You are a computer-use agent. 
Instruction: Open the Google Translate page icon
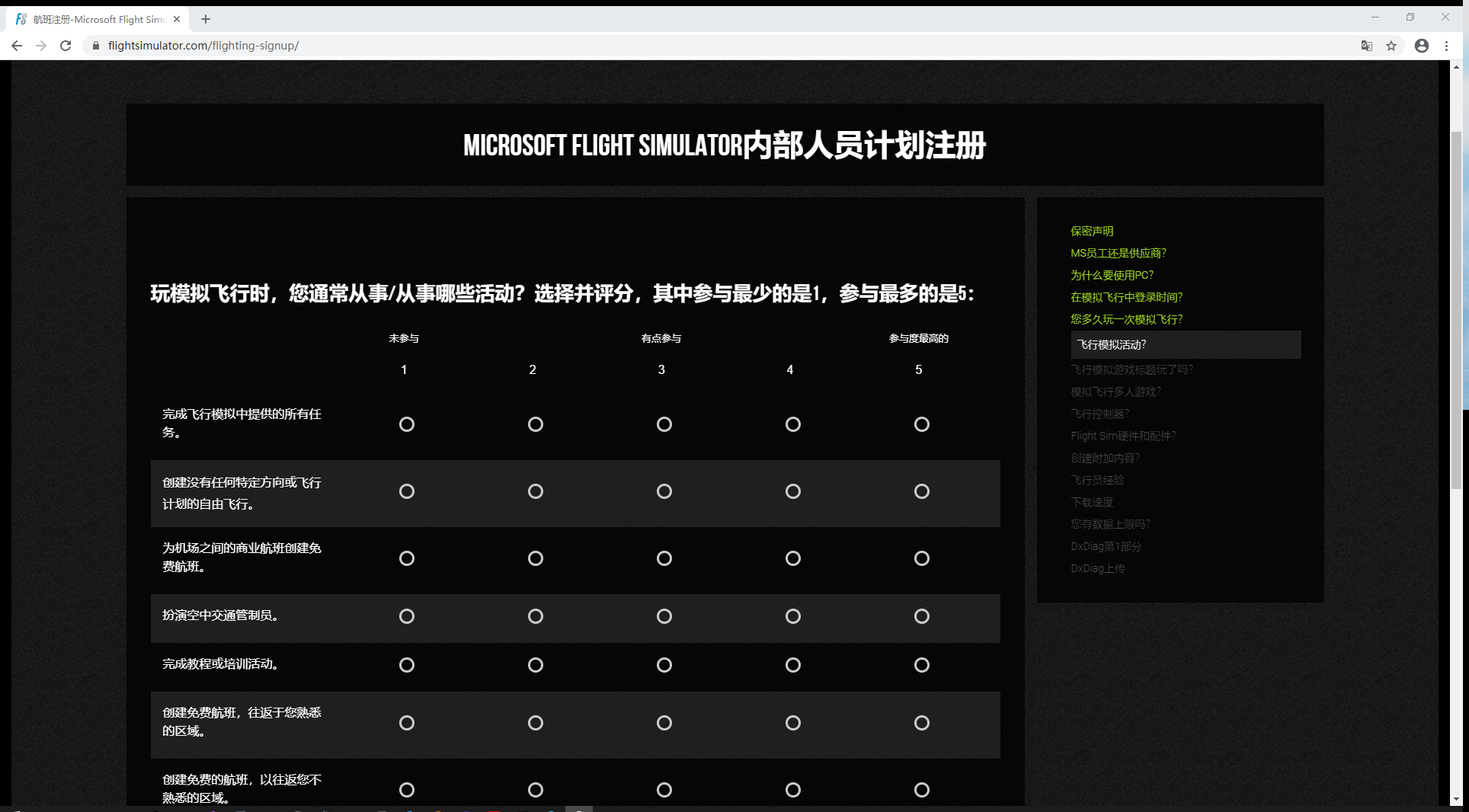coord(1367,46)
